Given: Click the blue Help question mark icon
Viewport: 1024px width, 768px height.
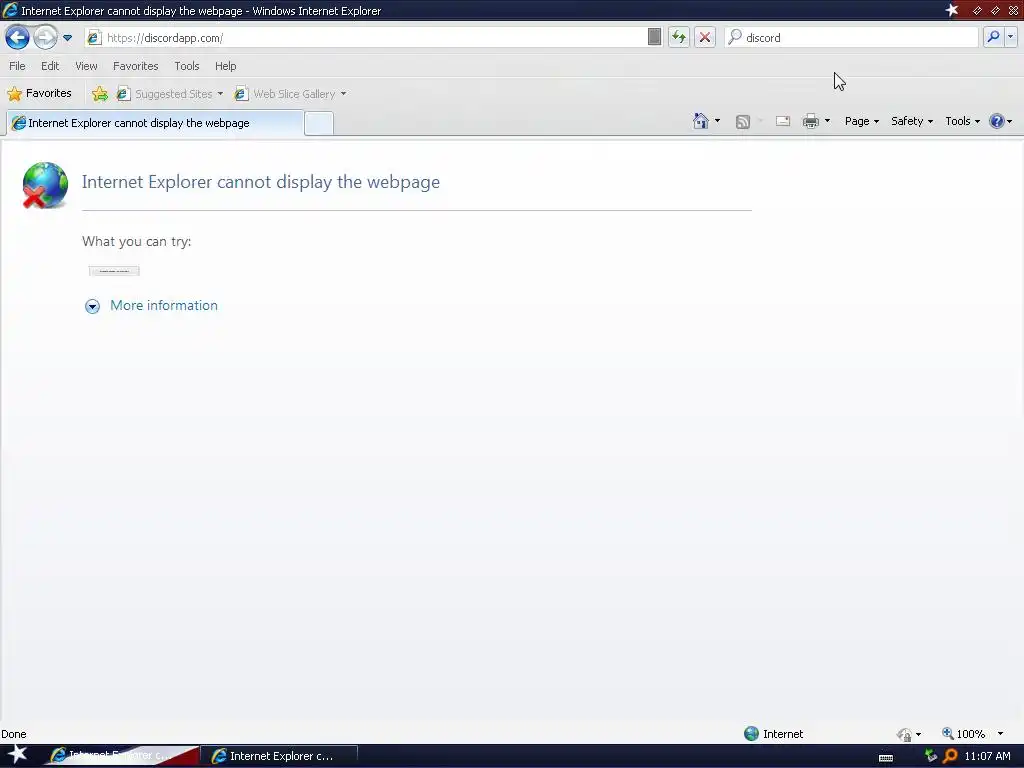Looking at the screenshot, I should pos(997,121).
